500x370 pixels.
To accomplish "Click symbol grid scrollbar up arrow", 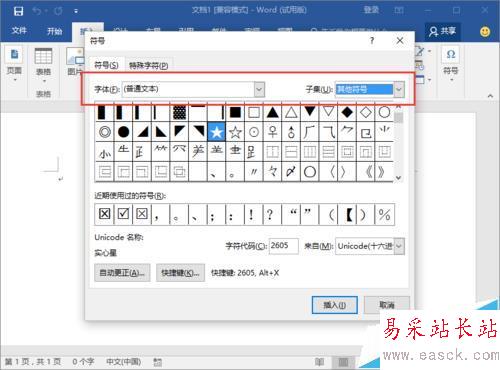I will (398, 107).
